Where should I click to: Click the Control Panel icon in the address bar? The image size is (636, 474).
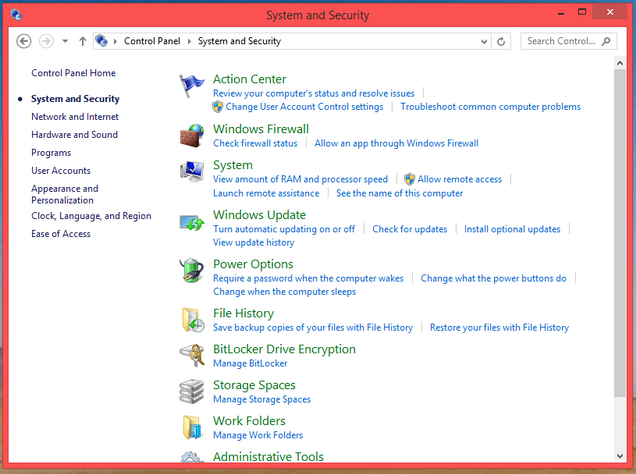101,41
